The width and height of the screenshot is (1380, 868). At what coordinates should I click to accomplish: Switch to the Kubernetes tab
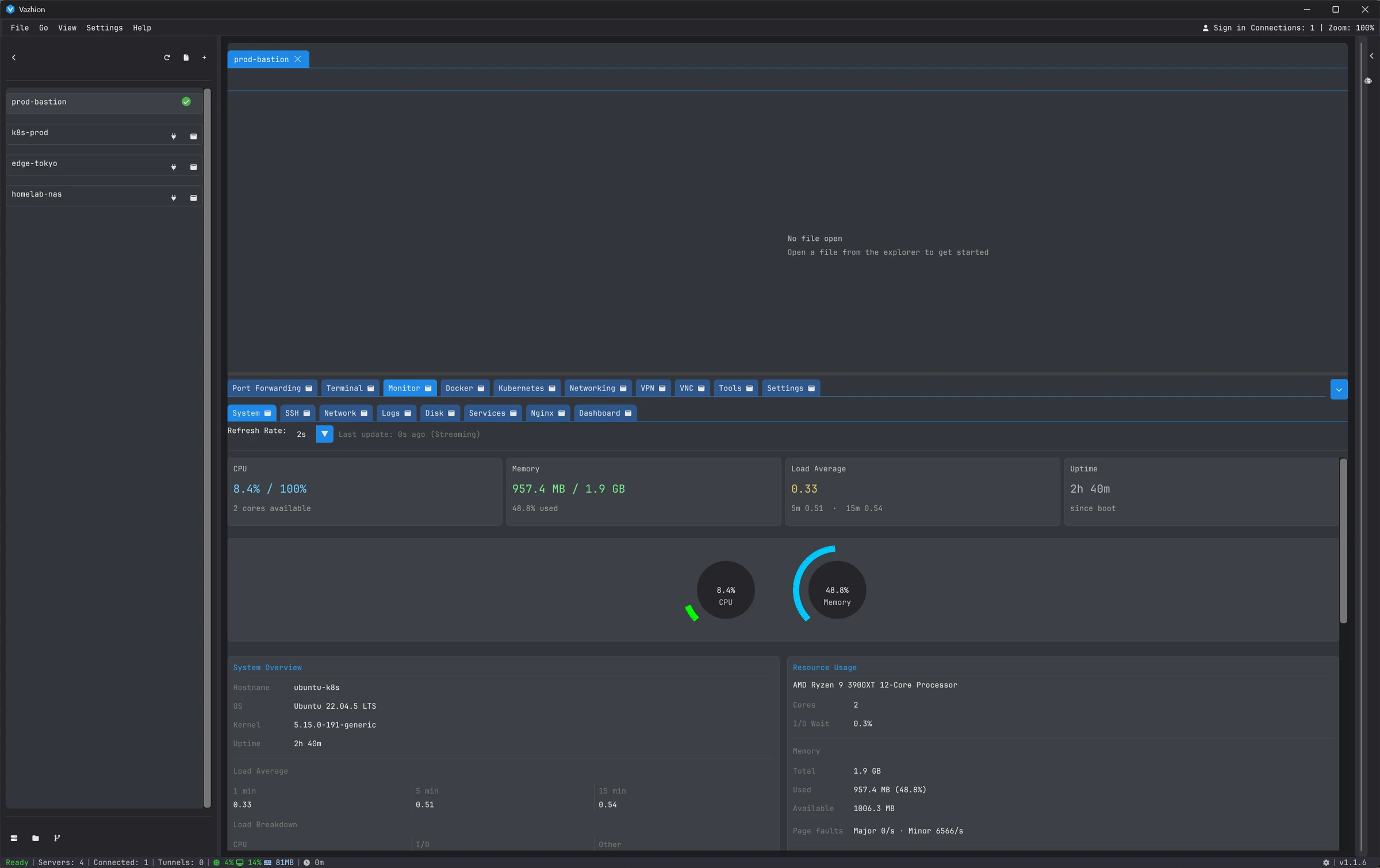coord(526,389)
